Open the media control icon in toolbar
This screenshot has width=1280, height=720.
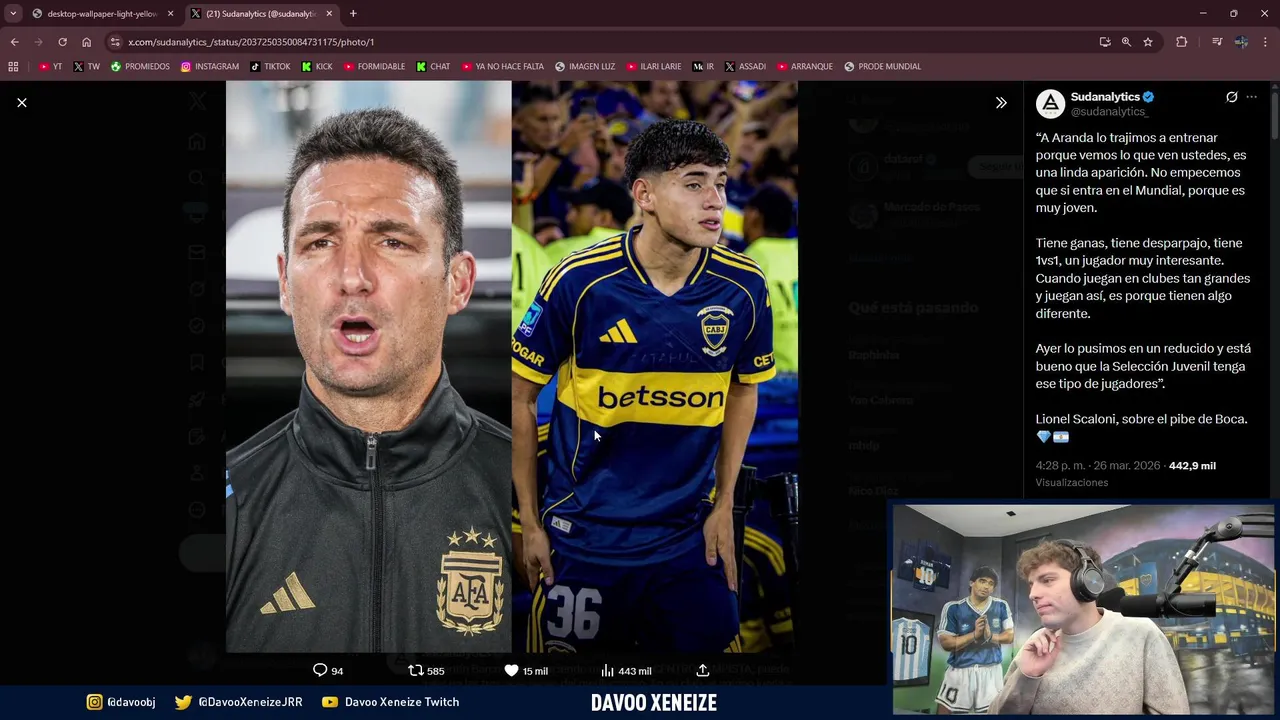(x=1217, y=42)
